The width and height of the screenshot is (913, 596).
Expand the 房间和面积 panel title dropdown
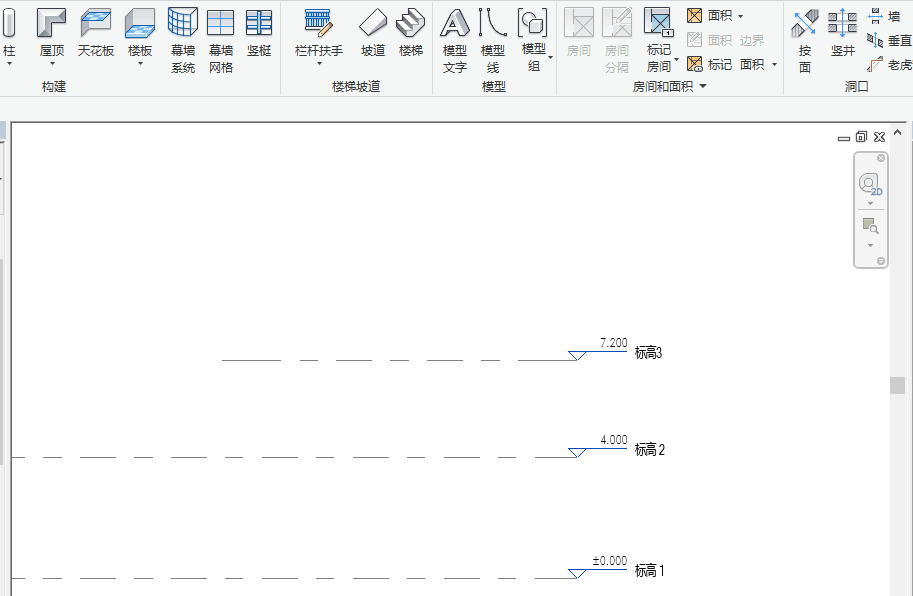click(703, 87)
